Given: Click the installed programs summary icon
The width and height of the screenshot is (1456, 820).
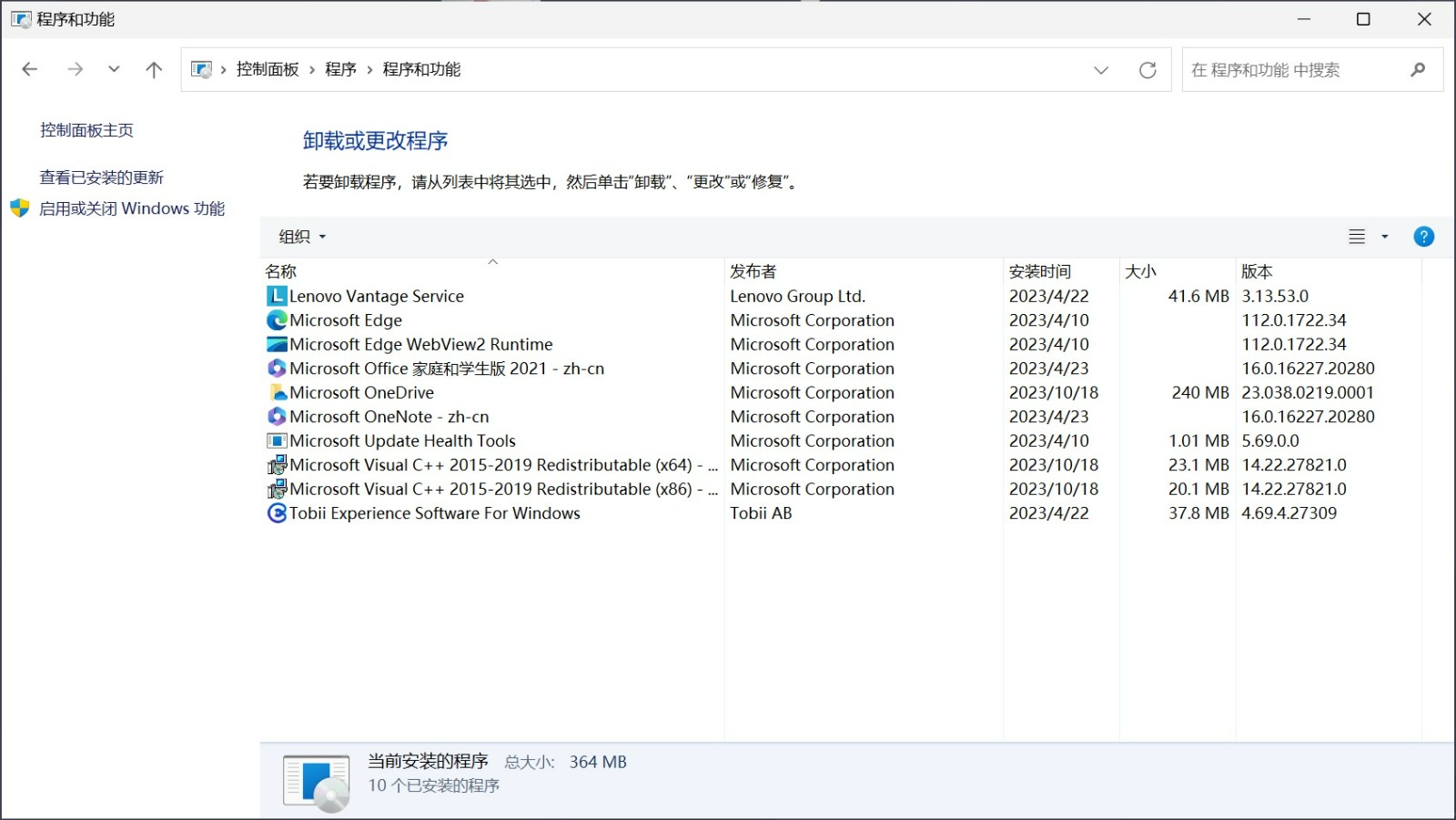Looking at the screenshot, I should coord(316,782).
